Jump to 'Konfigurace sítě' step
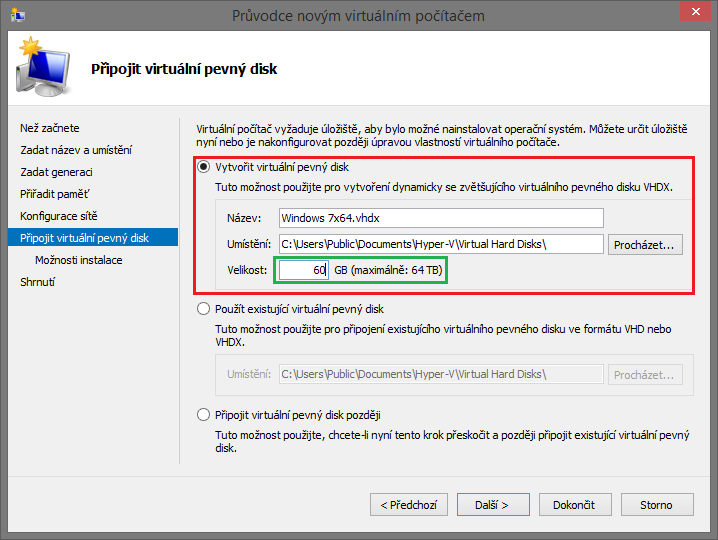 click(x=59, y=216)
